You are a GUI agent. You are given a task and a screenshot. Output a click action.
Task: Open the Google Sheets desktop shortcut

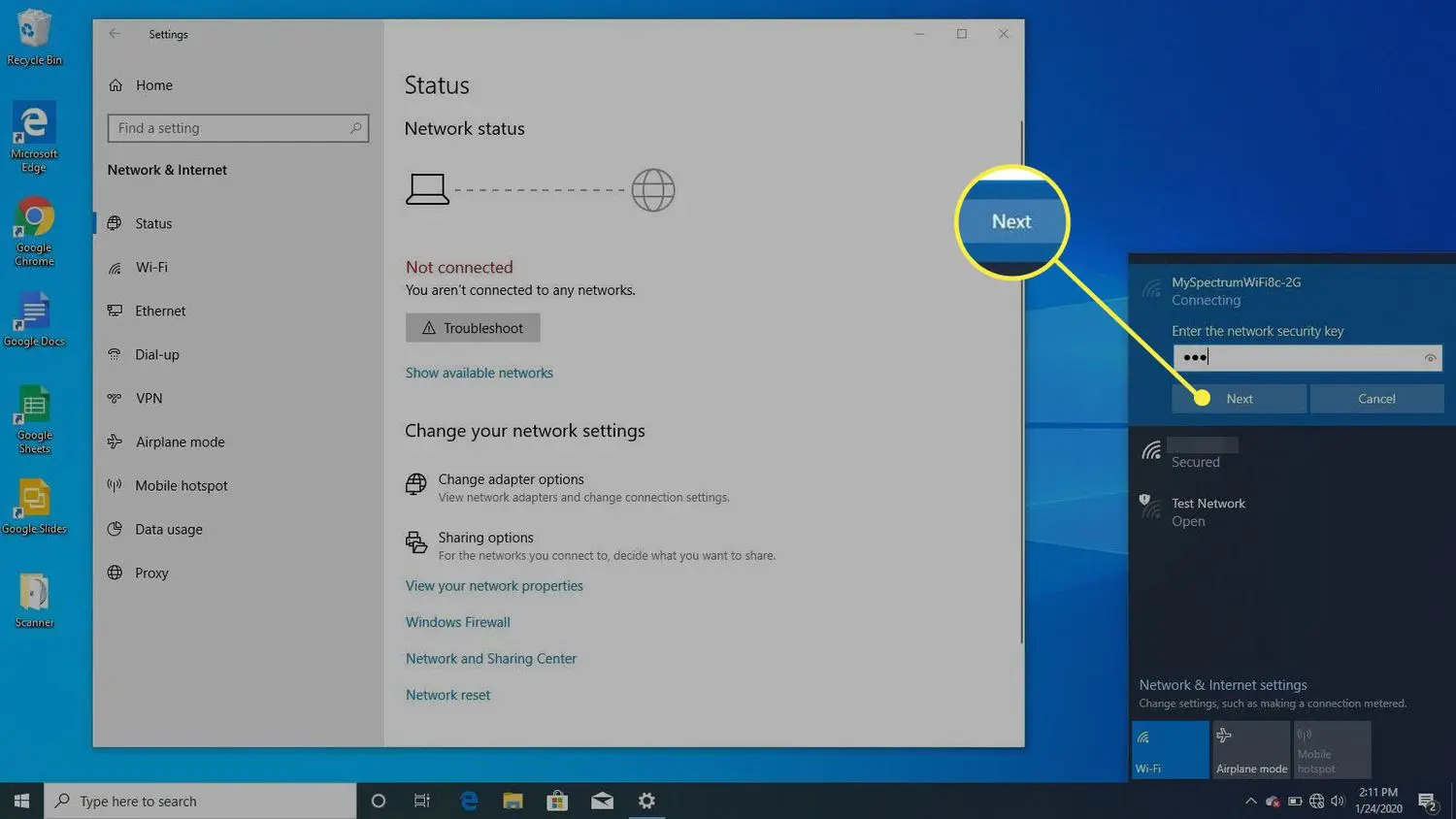coord(34,419)
